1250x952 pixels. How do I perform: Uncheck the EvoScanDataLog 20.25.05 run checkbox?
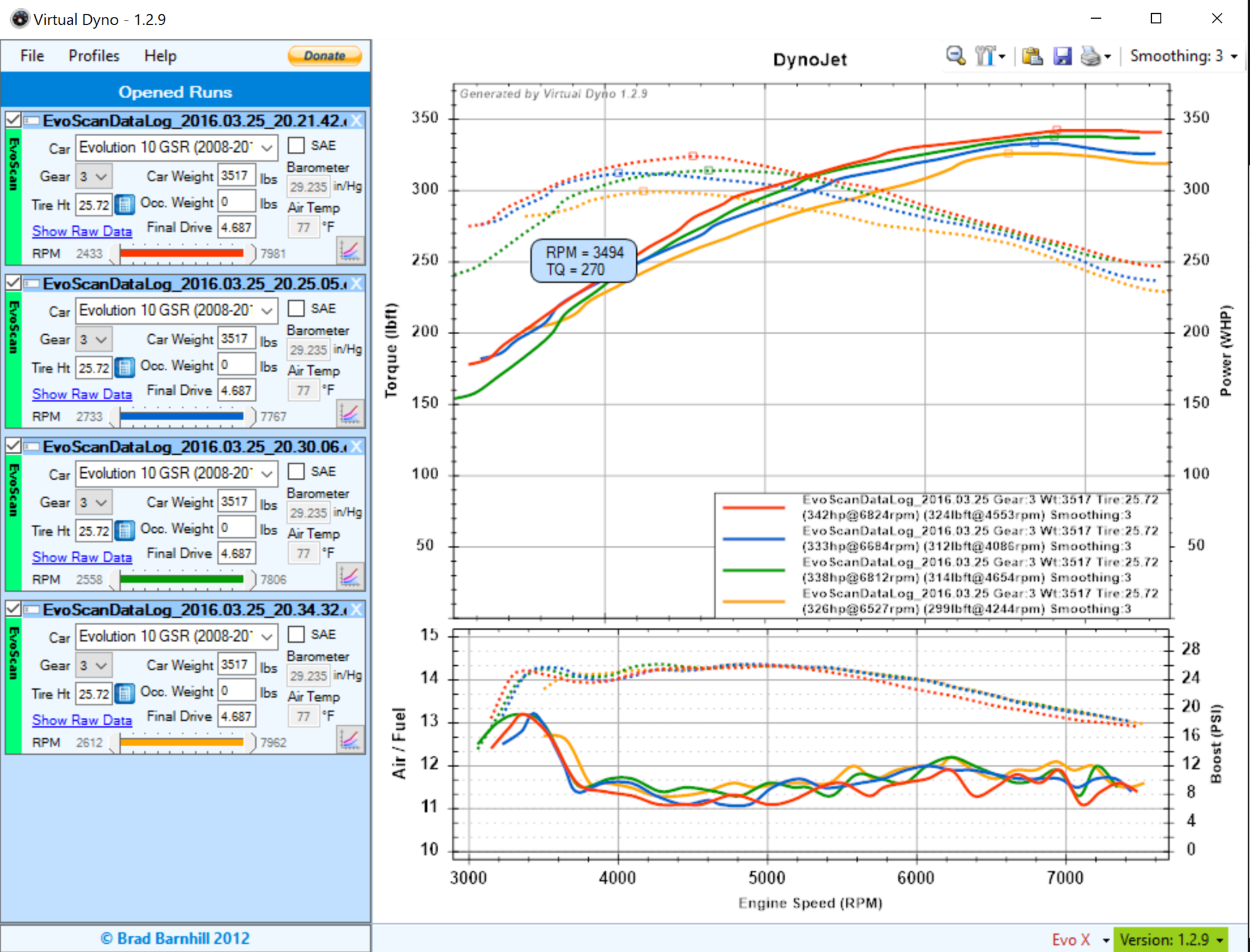(13, 283)
